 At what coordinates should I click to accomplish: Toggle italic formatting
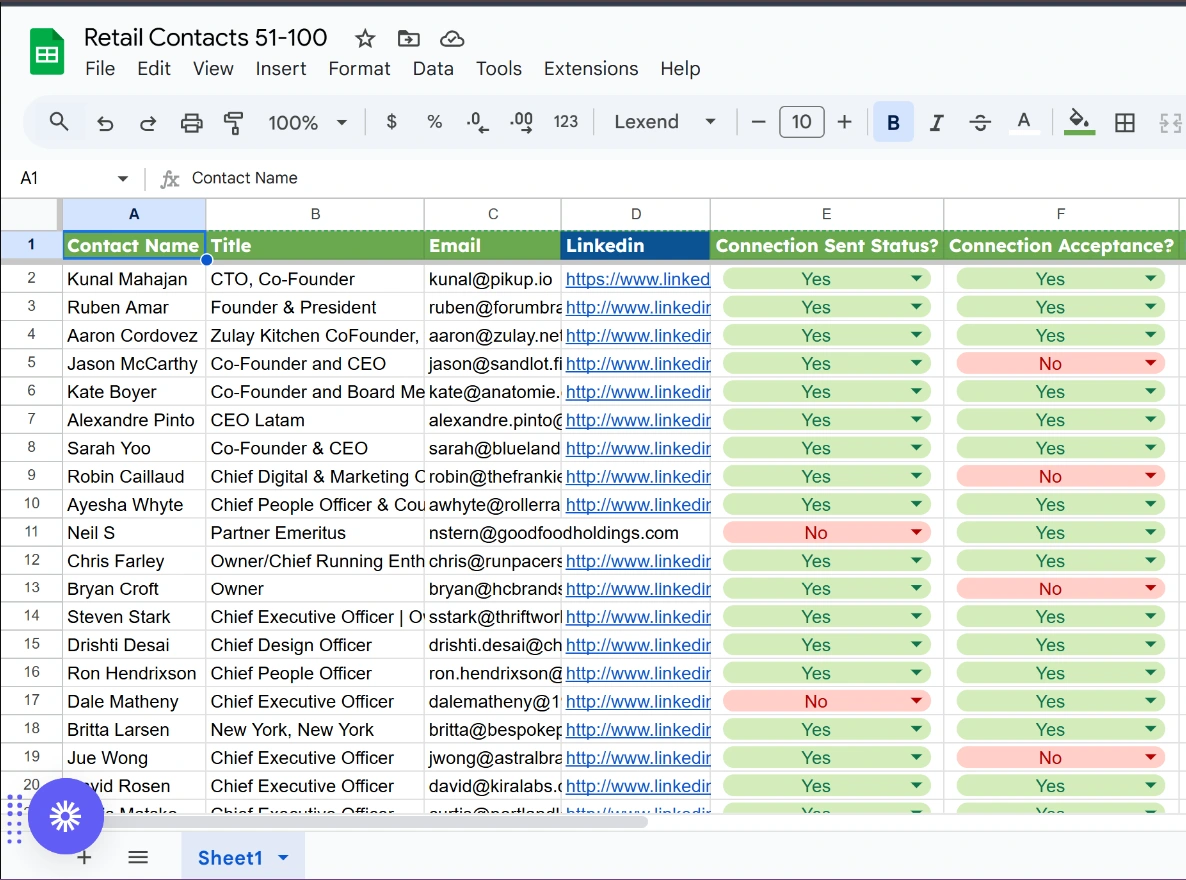point(937,122)
